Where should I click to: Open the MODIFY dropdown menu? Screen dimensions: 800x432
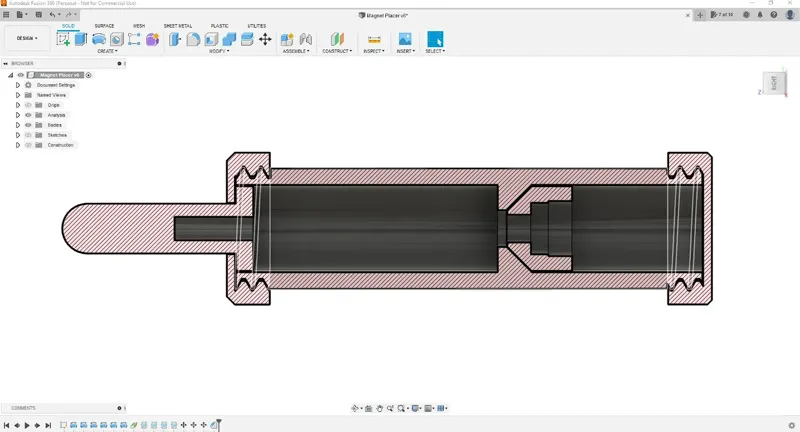[219, 51]
